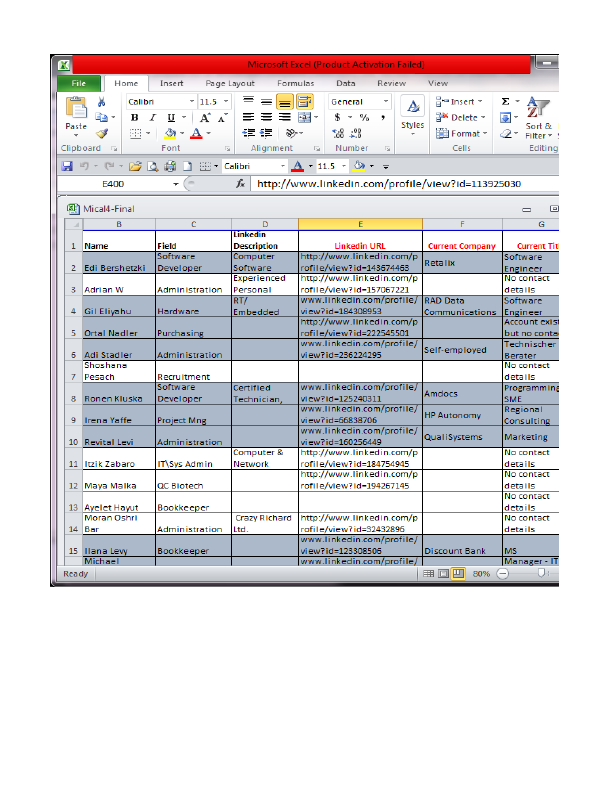Apply ribbon Fill Color paint bucket
612x792 pixels.
click(171, 133)
